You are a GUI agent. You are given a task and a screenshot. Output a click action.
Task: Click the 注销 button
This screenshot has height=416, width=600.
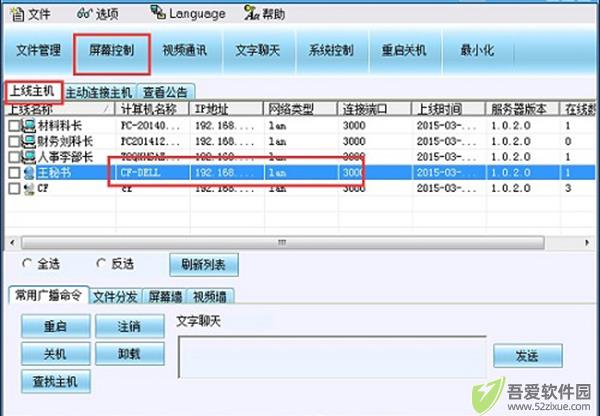(x=130, y=326)
